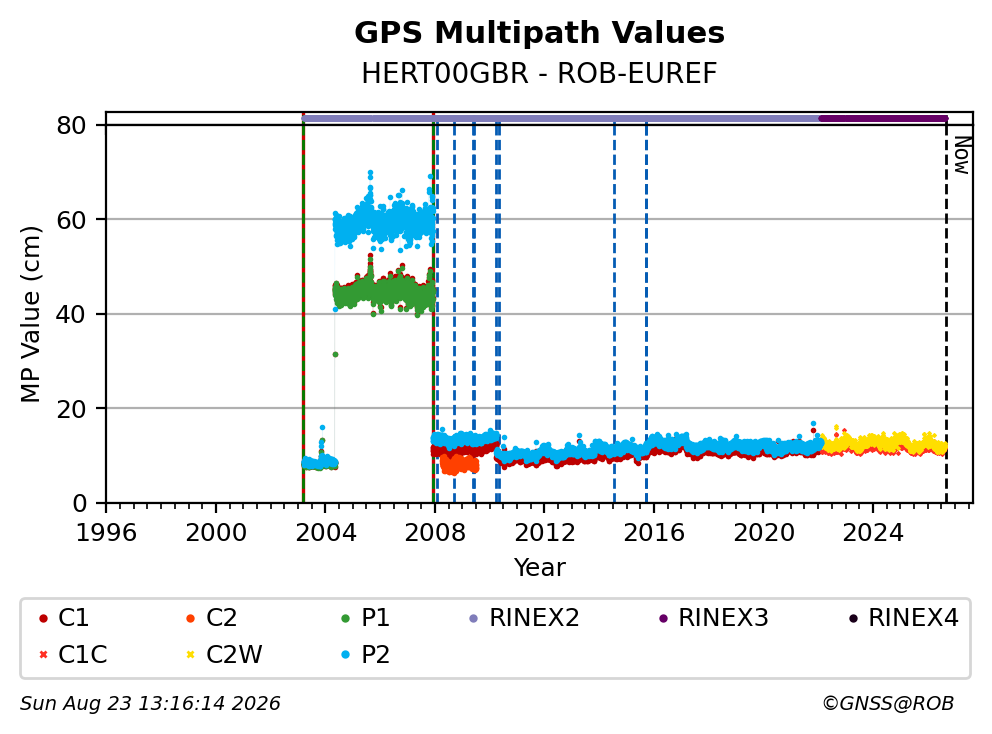The image size is (992, 734).
Task: Click the C1C red cross legend marker
Action: (x=43, y=654)
